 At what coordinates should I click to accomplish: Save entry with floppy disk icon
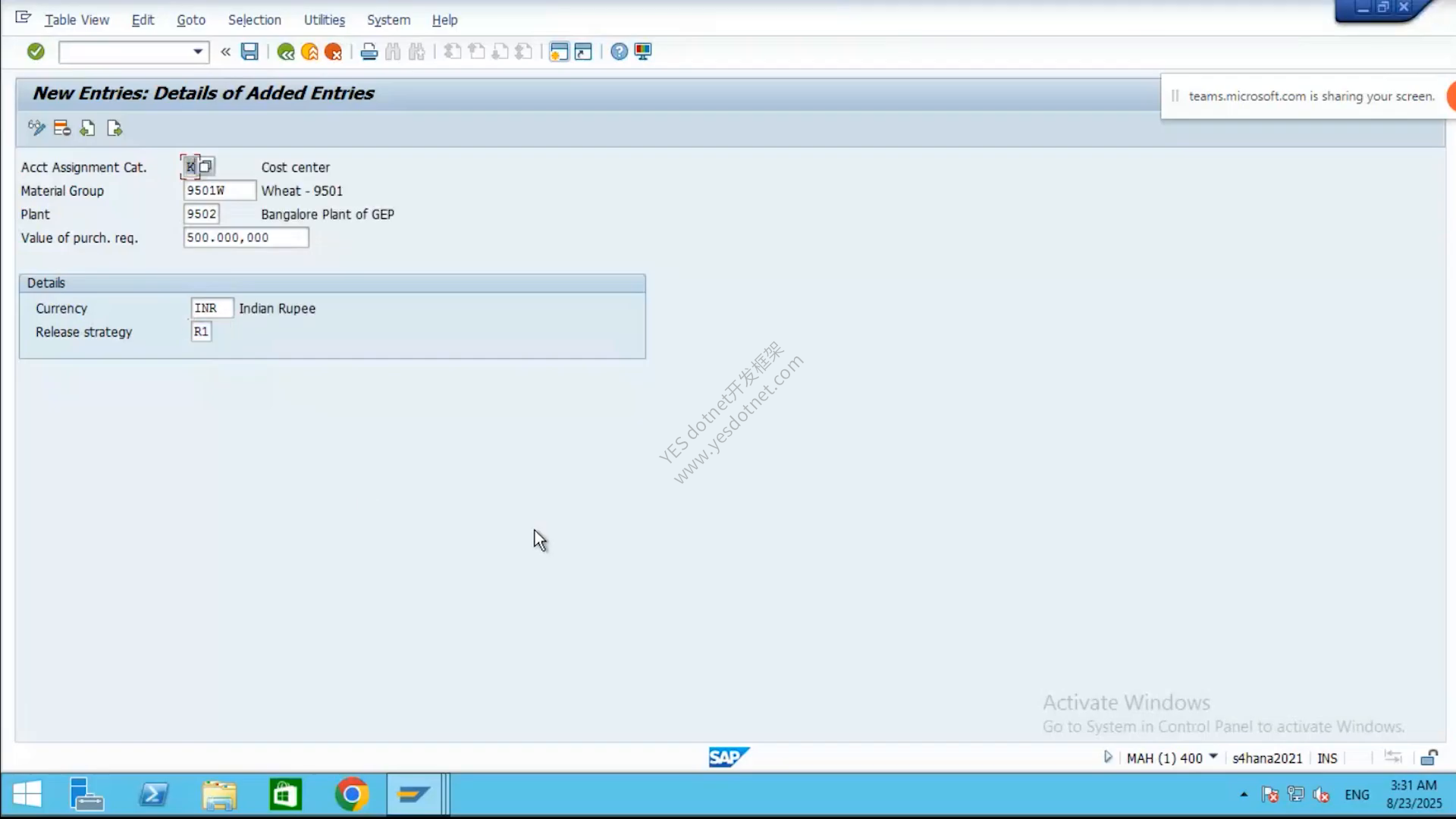point(249,52)
